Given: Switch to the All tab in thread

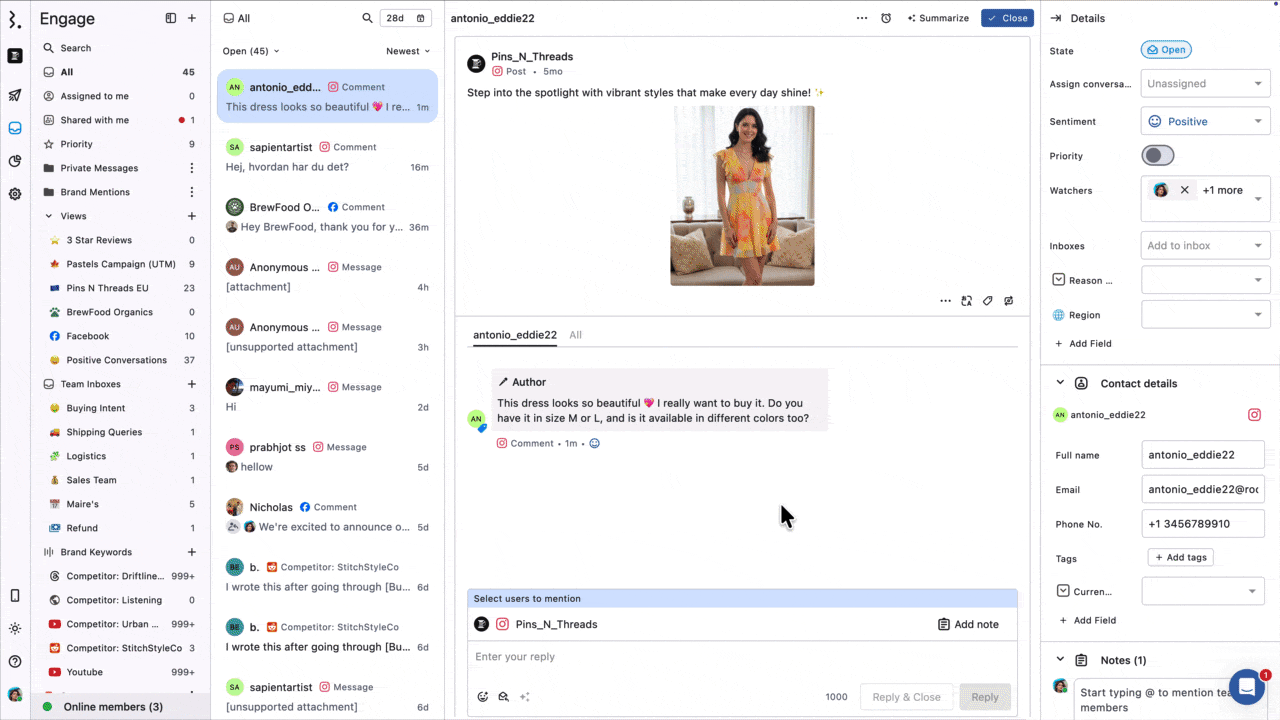Looking at the screenshot, I should point(575,335).
